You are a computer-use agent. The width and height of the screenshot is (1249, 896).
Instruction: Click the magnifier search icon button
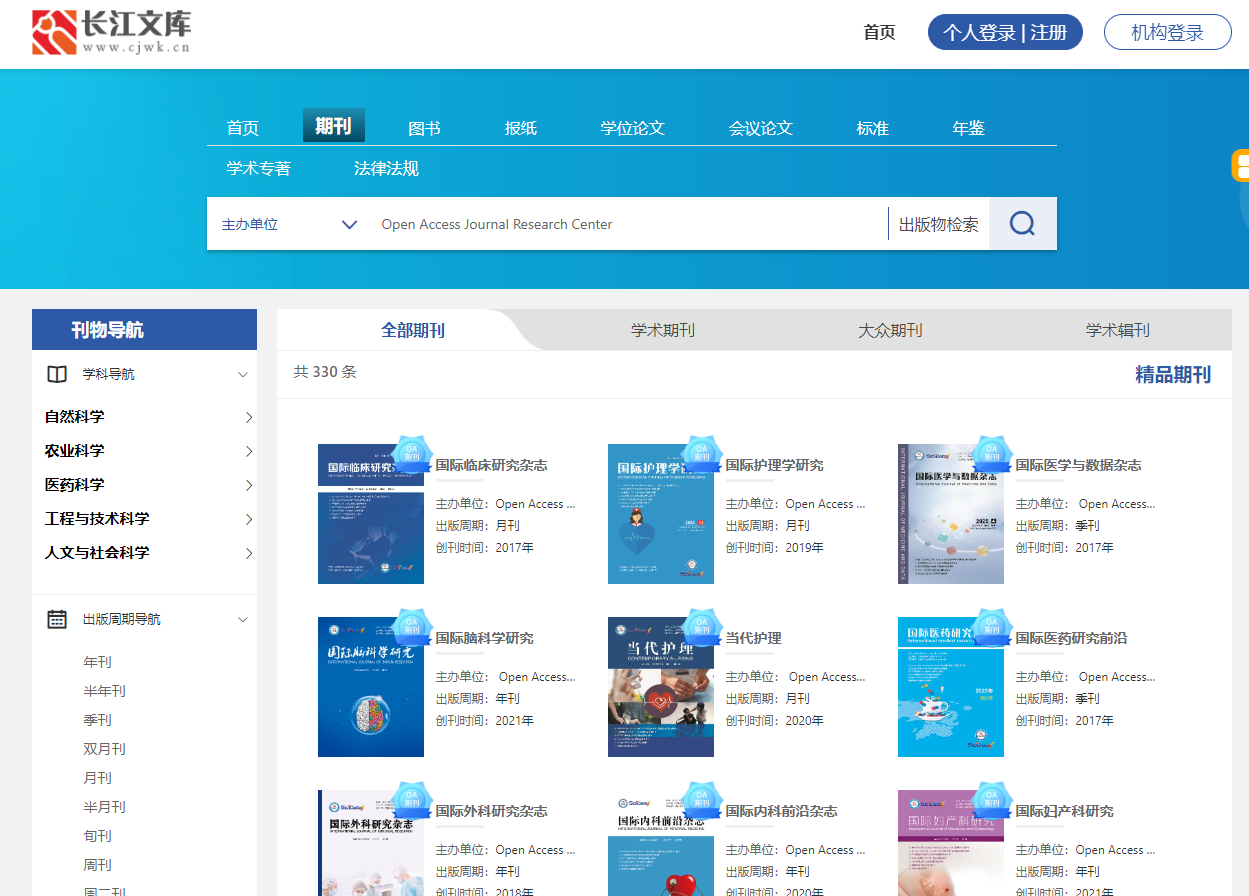click(x=1022, y=224)
